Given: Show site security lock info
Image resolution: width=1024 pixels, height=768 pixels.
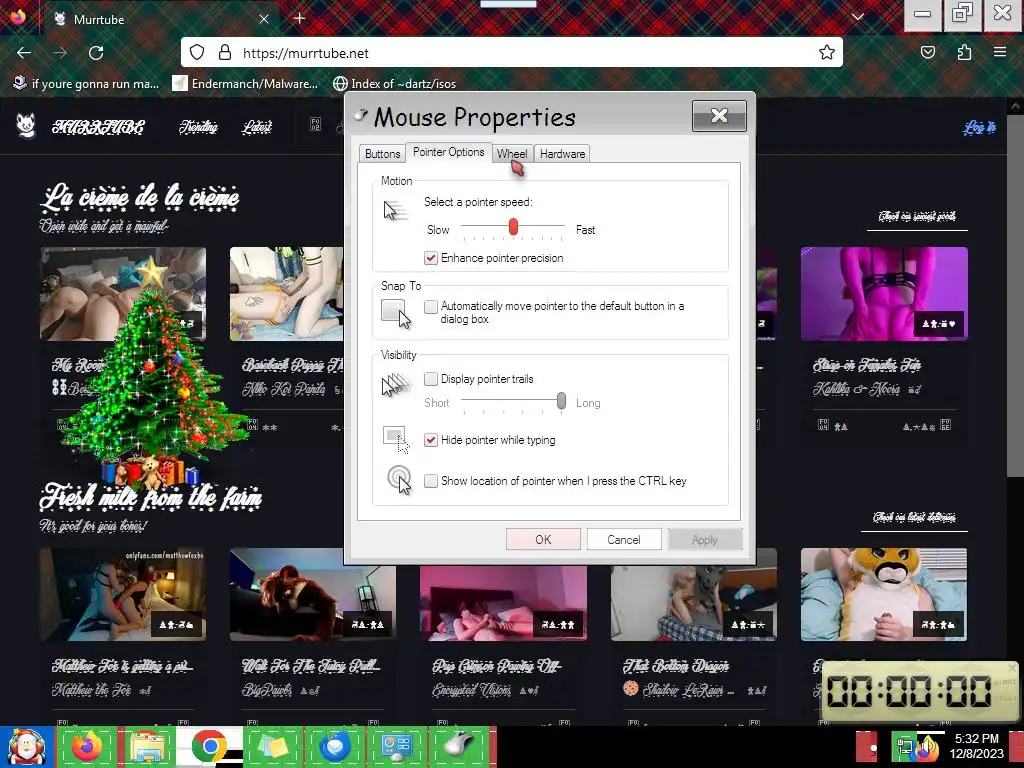Looking at the screenshot, I should point(225,52).
